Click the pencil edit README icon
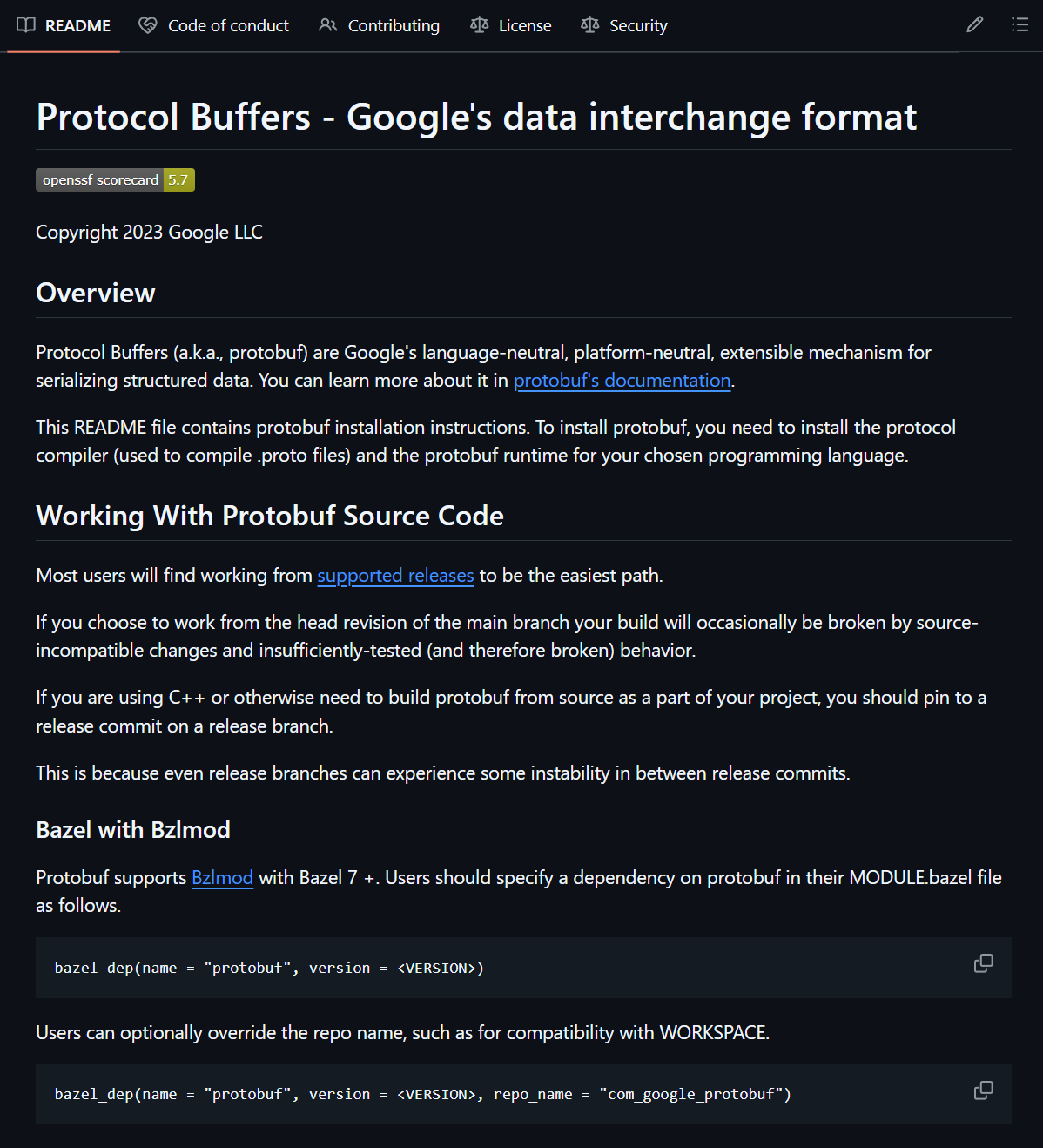 974,24
